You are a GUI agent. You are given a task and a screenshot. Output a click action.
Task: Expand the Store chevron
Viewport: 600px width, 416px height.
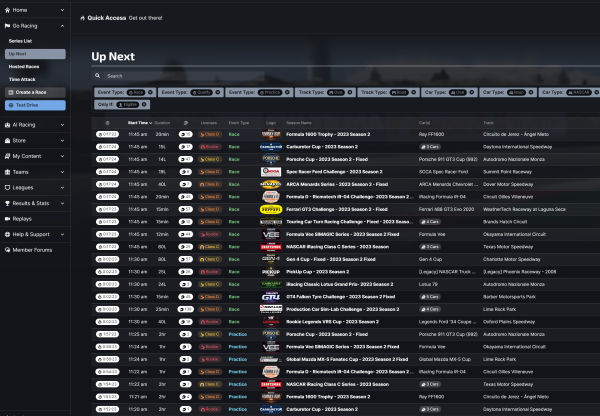62,140
